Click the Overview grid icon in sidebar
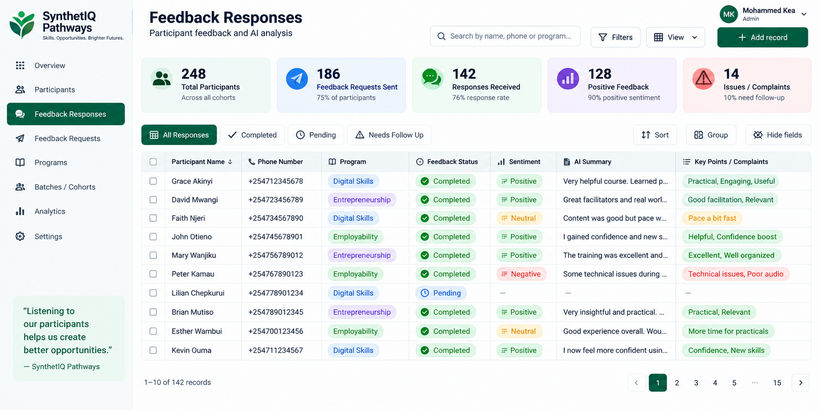This screenshot has height=410, width=820. click(x=20, y=65)
